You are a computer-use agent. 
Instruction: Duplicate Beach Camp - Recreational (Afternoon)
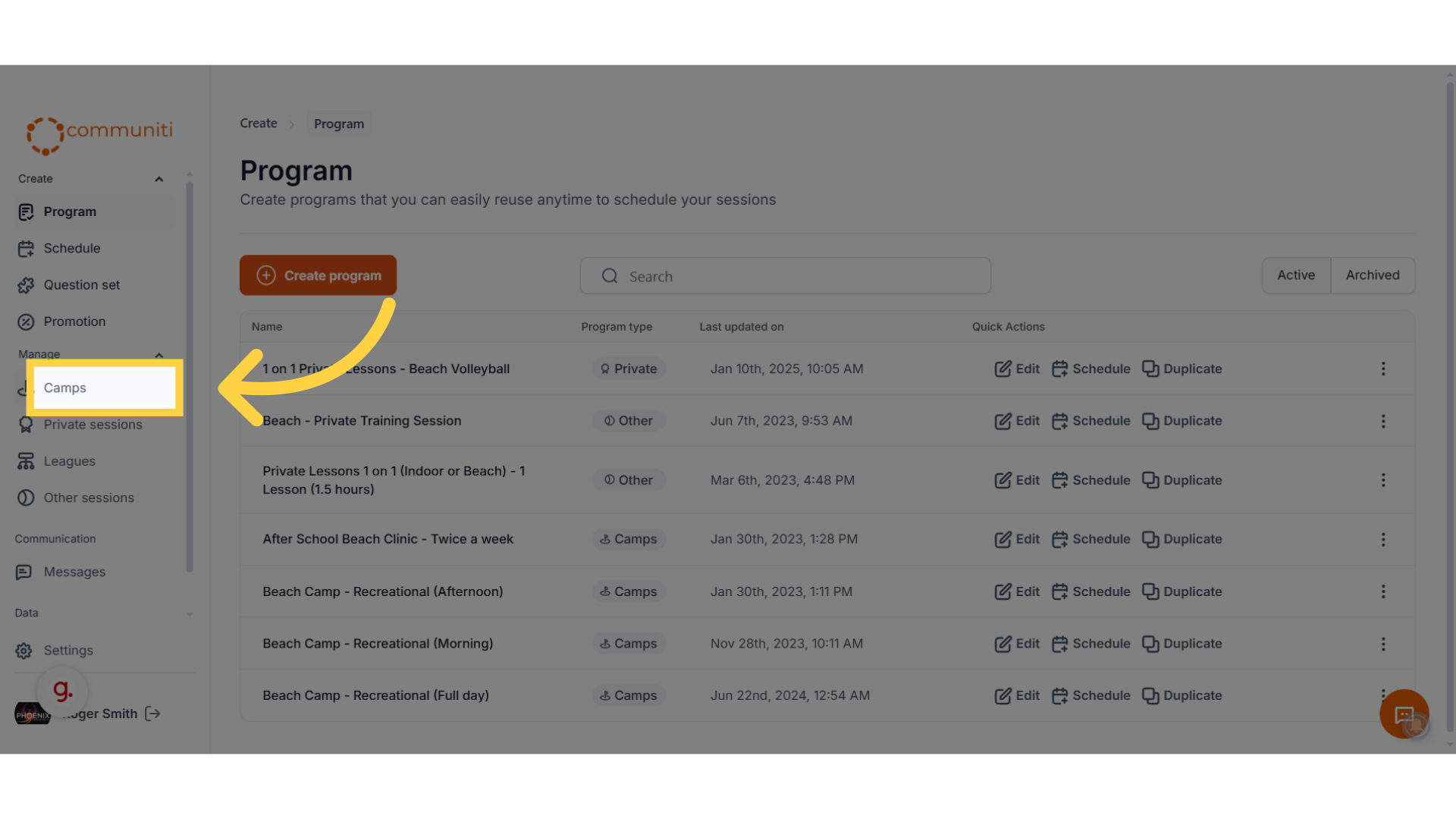(x=1182, y=591)
